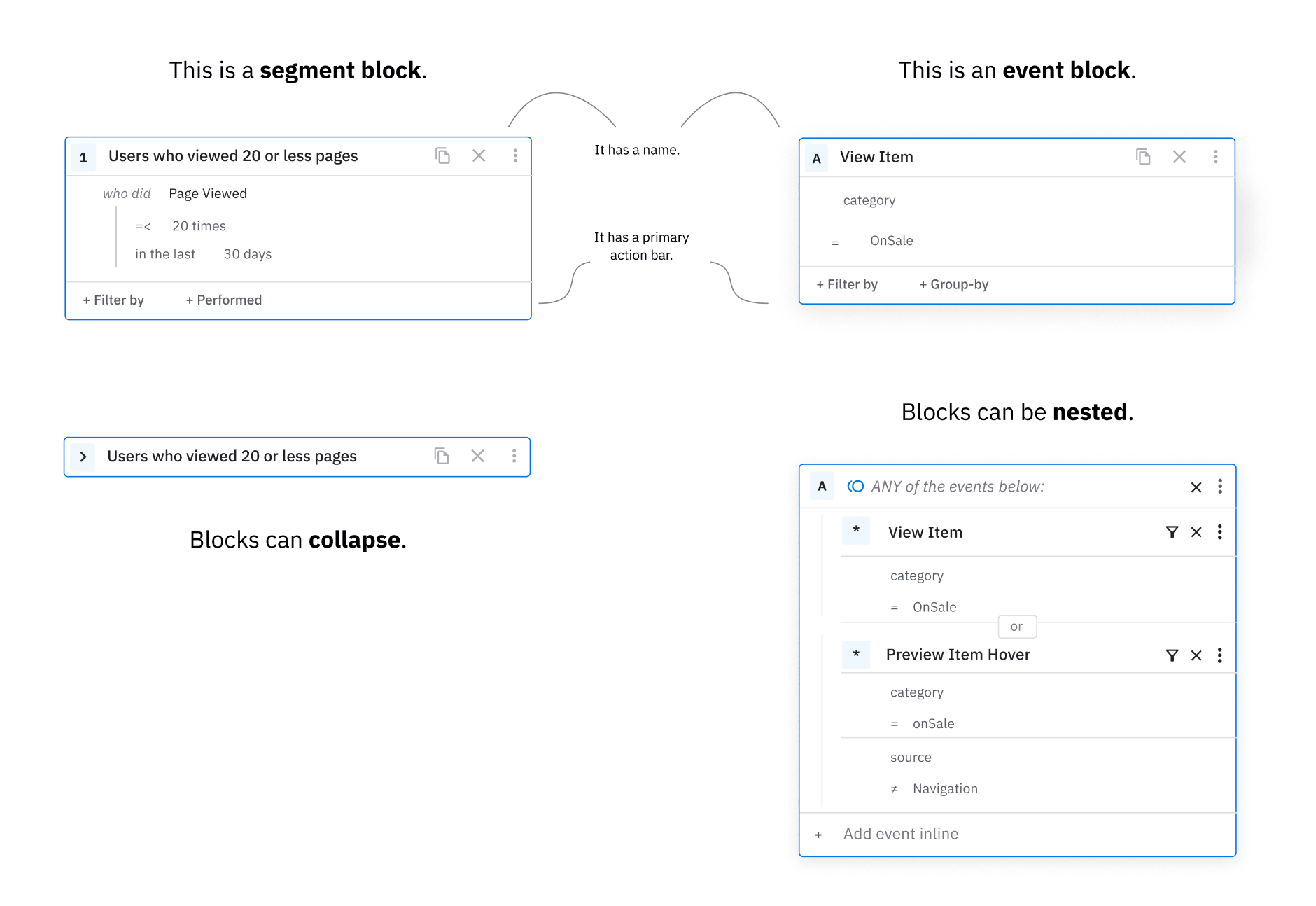Click + Performed on the segment block
The height and width of the screenshot is (906, 1316).
[223, 300]
